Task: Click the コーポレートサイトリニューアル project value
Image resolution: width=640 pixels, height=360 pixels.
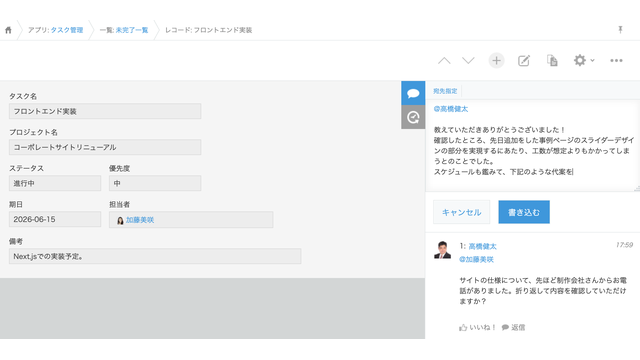Action: tap(105, 147)
